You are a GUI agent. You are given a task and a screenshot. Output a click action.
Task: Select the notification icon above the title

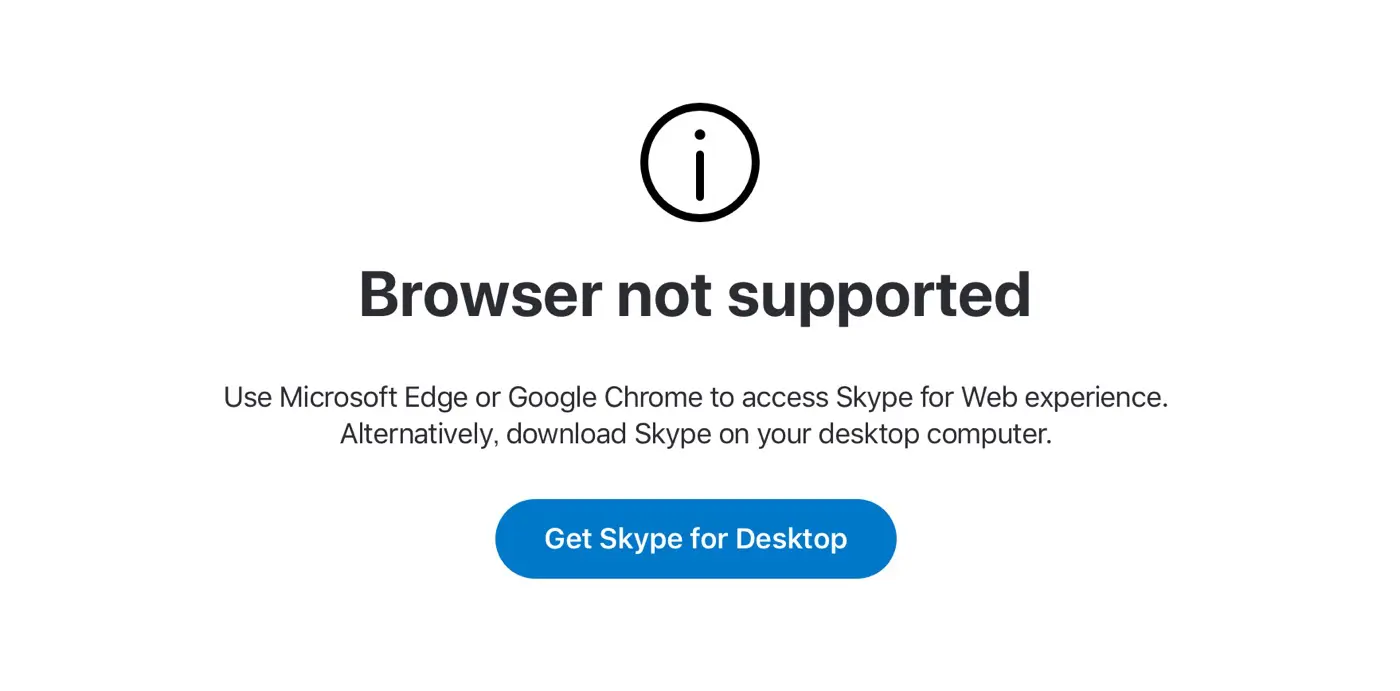[x=699, y=162]
